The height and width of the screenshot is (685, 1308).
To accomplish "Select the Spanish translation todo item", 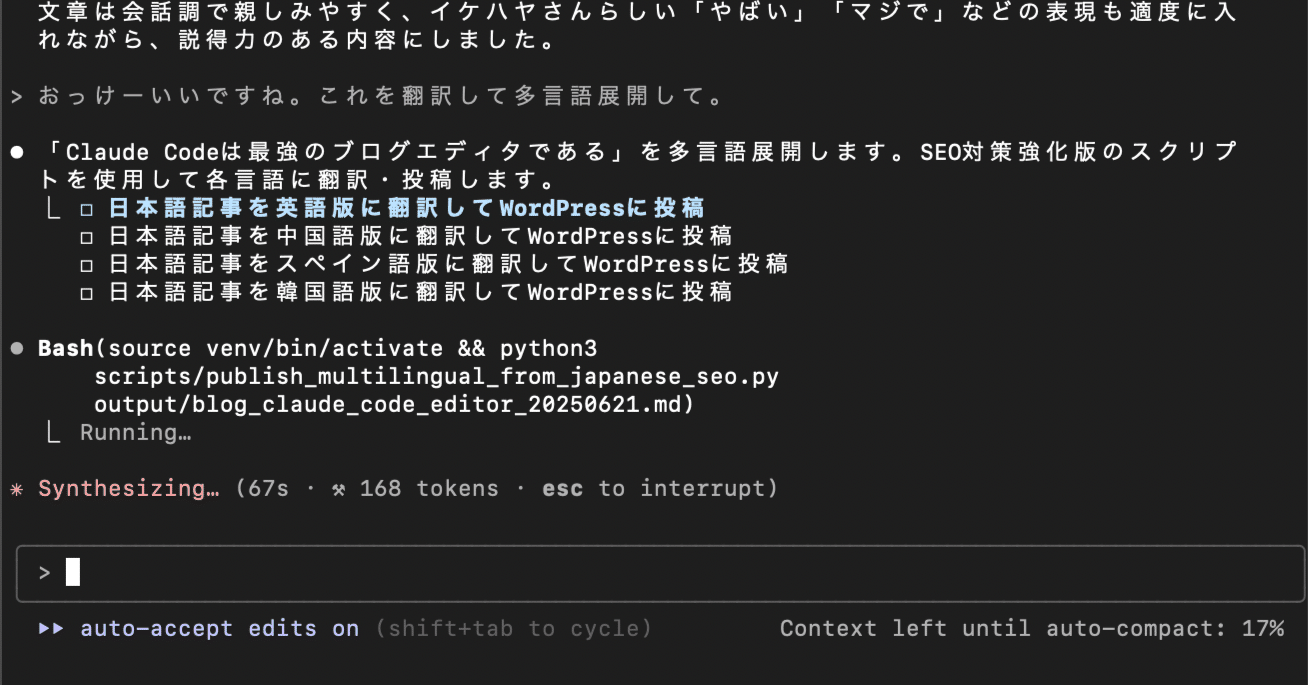I will click(430, 263).
